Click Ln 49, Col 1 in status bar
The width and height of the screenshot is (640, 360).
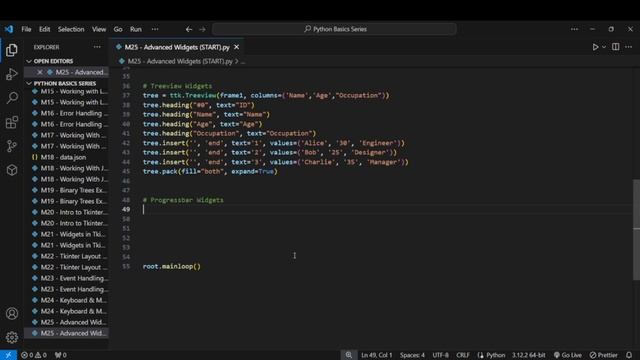[x=376, y=355]
